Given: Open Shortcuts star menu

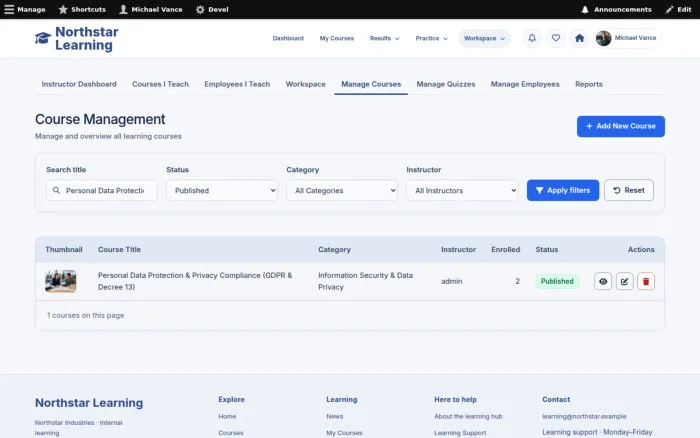Looking at the screenshot, I should [82, 9].
